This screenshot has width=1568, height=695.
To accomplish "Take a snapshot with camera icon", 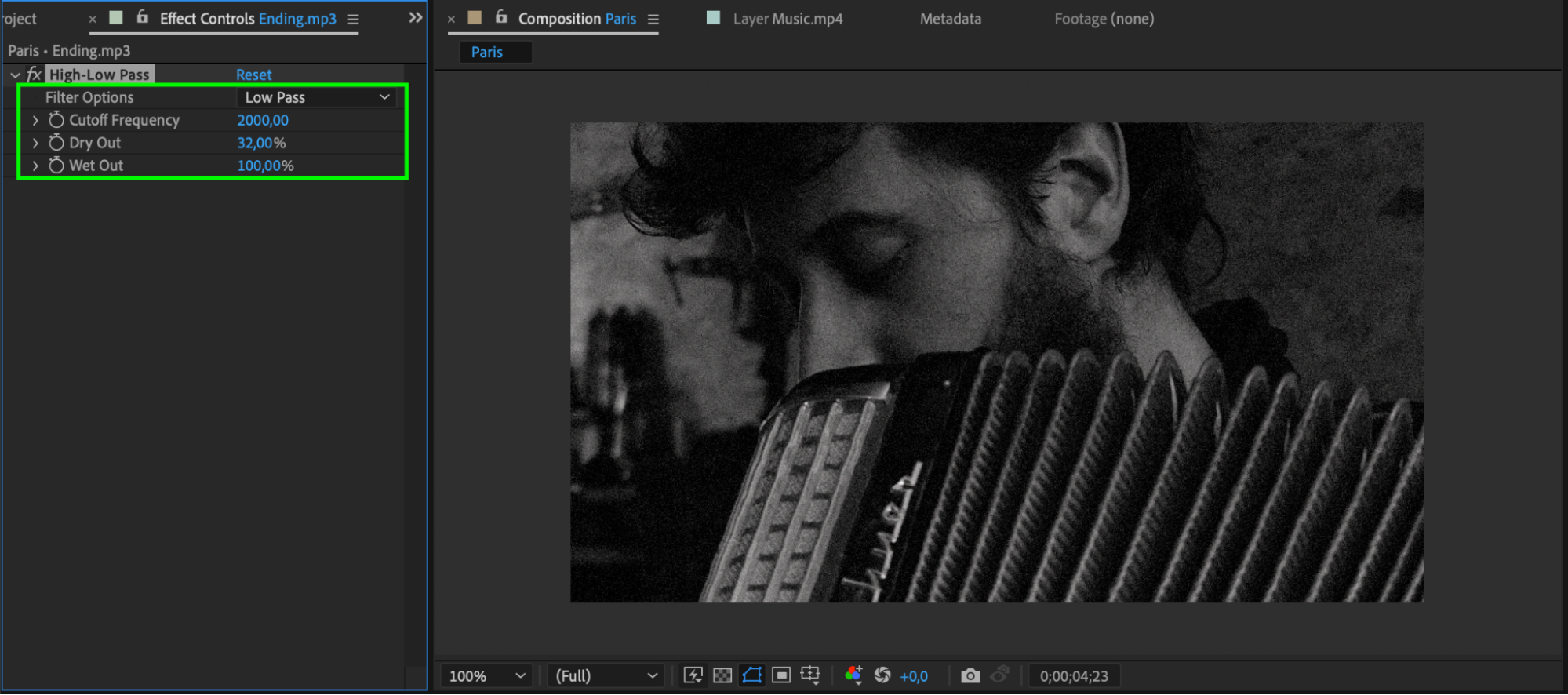I will (x=970, y=675).
